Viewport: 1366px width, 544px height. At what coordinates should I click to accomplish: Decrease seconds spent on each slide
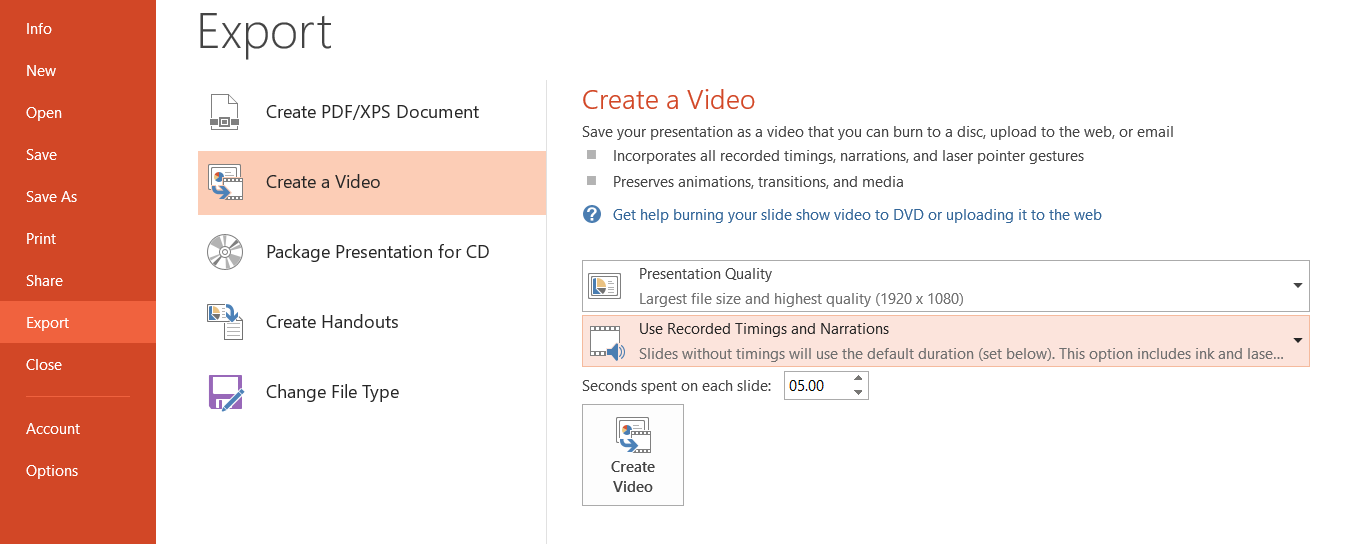(x=858, y=392)
